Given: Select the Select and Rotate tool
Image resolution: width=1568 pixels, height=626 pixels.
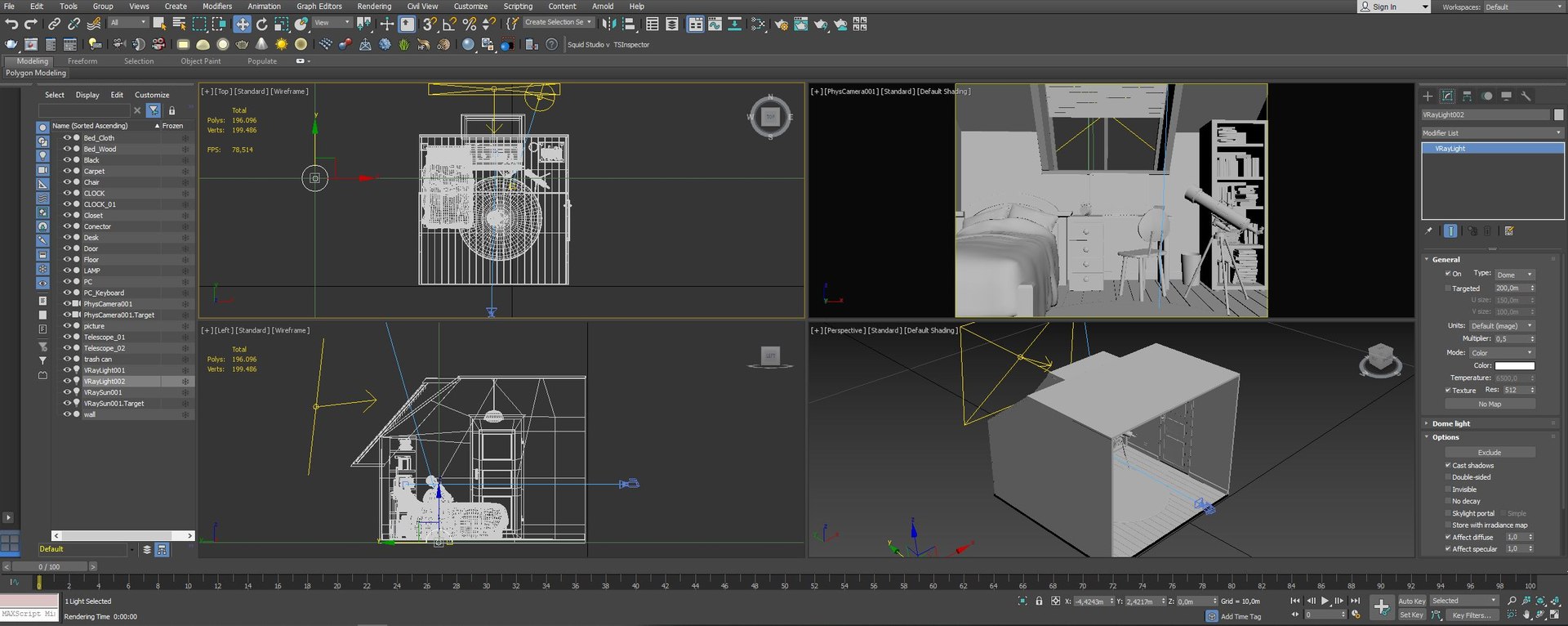Looking at the screenshot, I should click(261, 25).
